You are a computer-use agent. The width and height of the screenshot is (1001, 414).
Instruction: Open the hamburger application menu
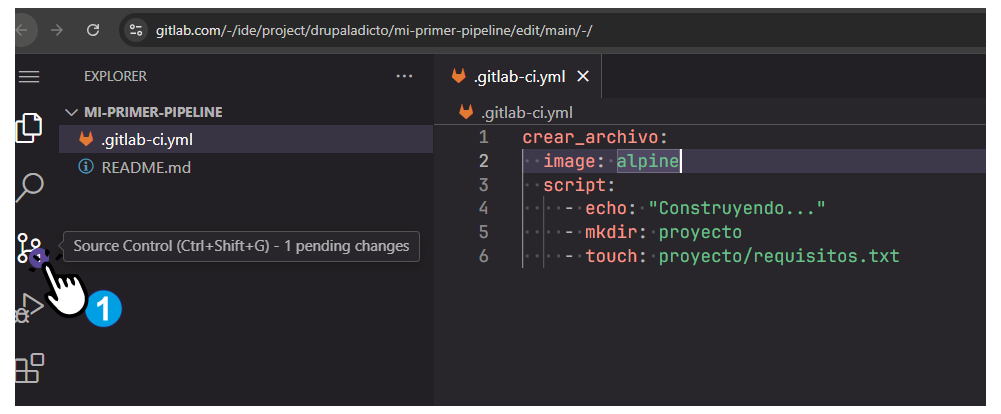pos(29,77)
